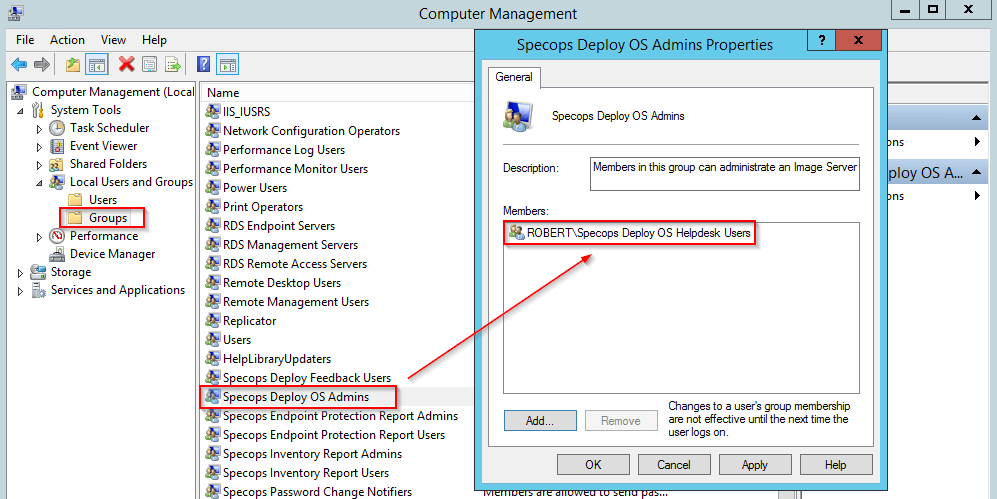Click the Storage icon in tree

39,272
